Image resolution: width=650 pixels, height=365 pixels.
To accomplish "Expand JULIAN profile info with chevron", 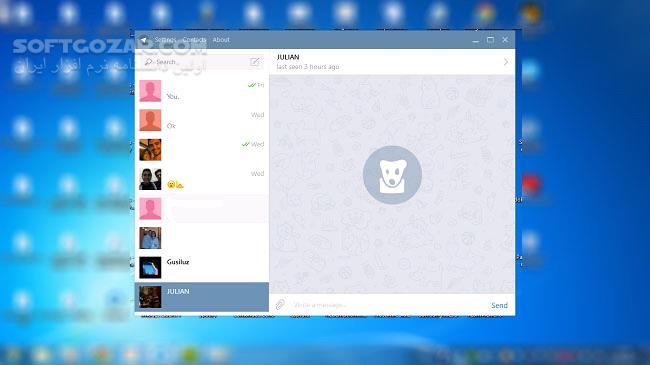I will (505, 62).
